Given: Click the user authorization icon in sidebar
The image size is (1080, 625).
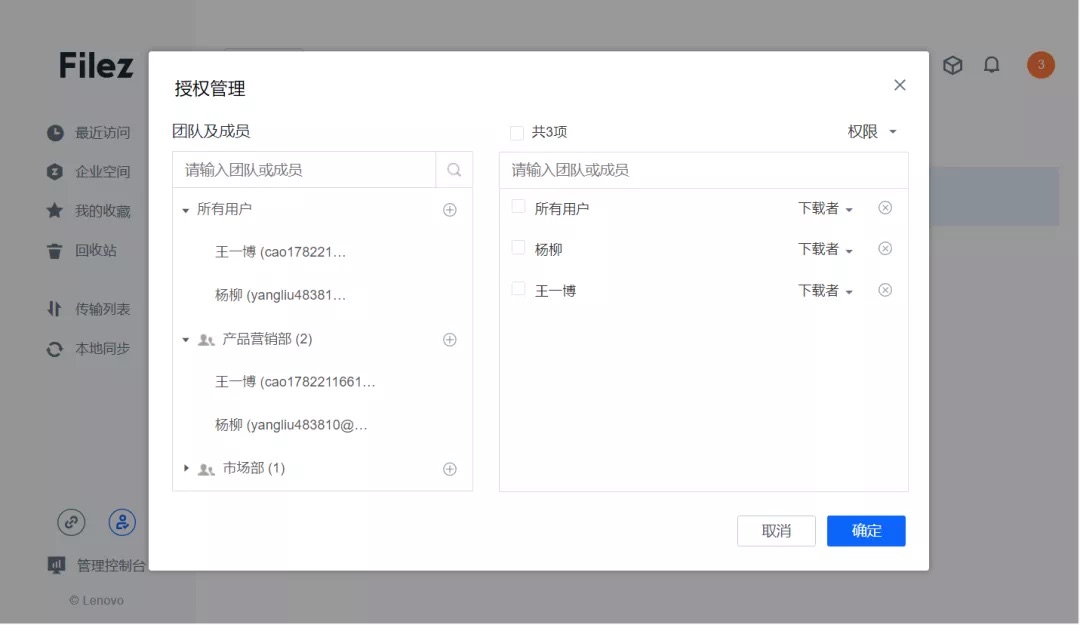Looking at the screenshot, I should [122, 522].
